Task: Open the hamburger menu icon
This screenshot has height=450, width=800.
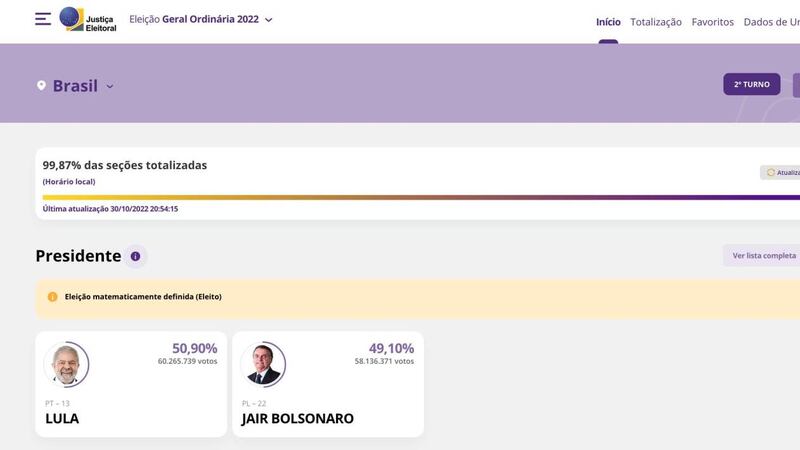Action: [x=43, y=19]
